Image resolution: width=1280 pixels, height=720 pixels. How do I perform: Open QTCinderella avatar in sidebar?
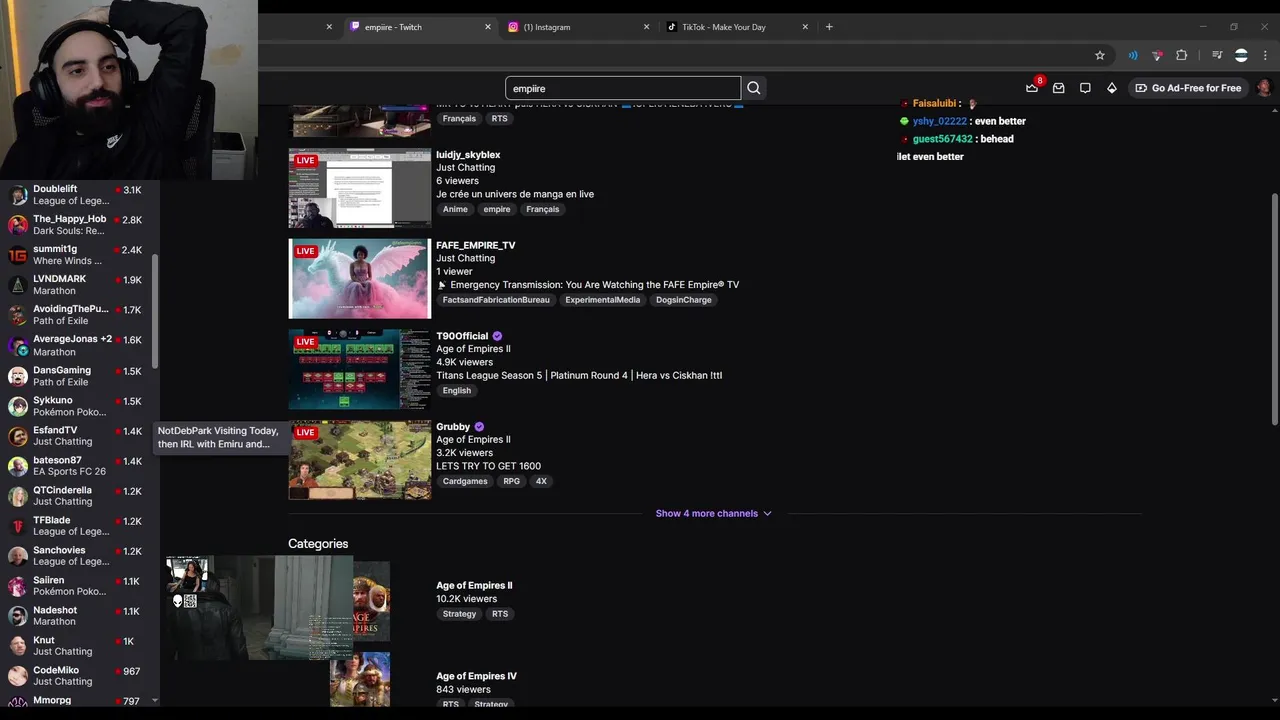[18, 496]
